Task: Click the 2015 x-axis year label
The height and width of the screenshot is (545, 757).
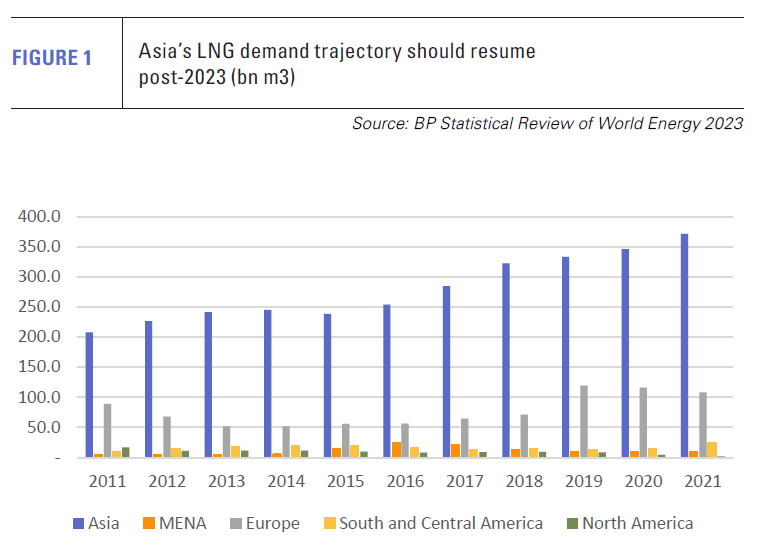Action: pyautogui.click(x=345, y=482)
